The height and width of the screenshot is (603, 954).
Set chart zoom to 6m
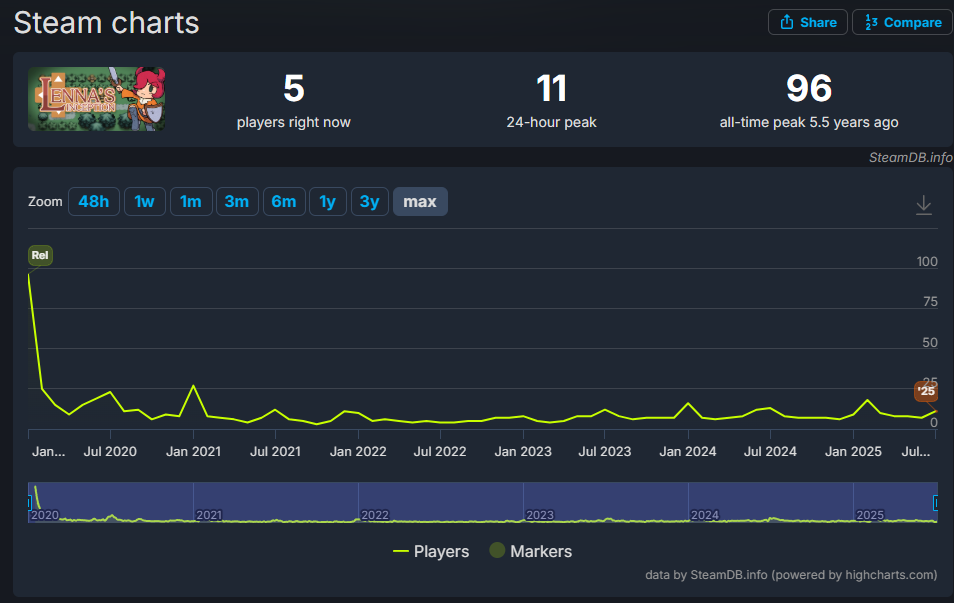284,201
